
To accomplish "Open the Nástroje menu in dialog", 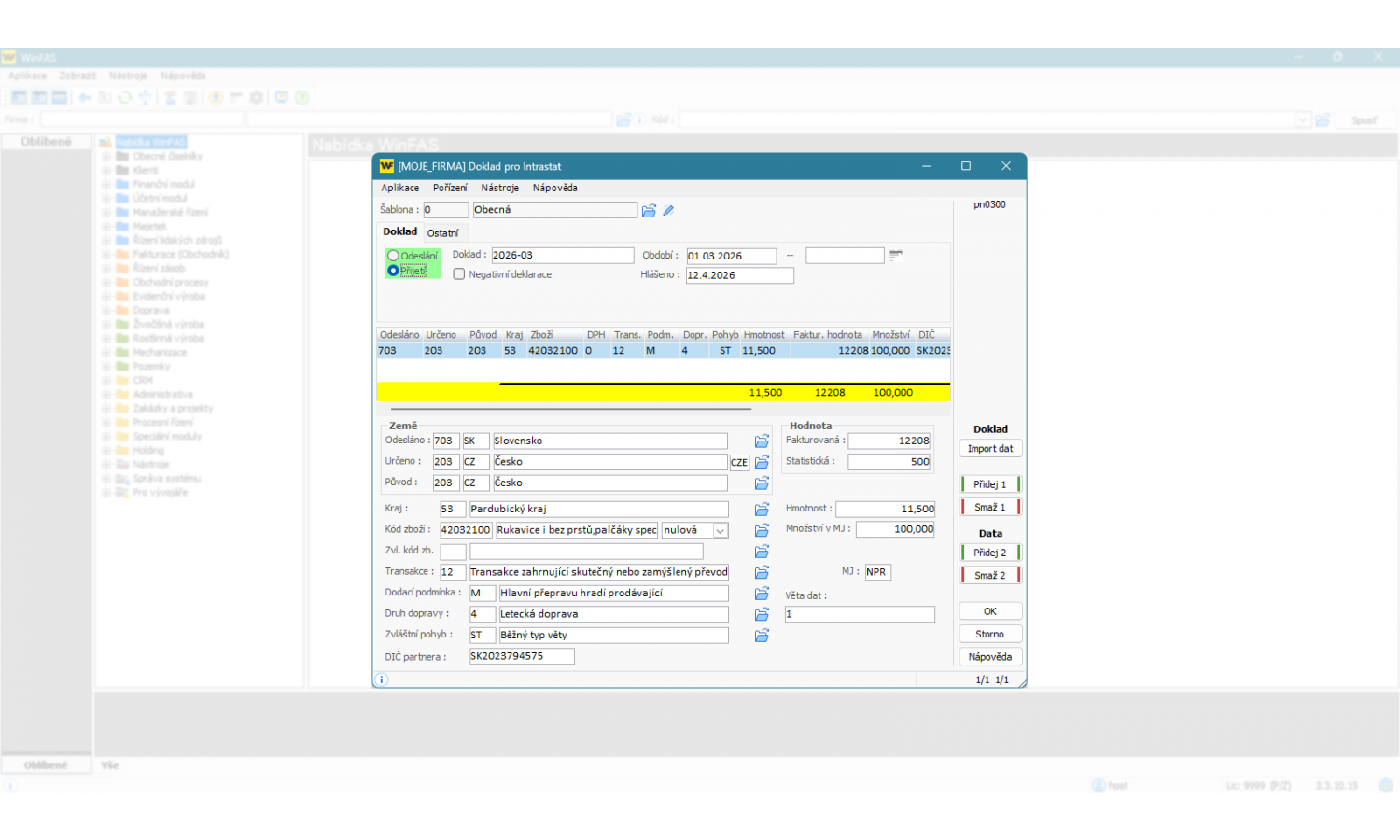I will pyautogui.click(x=499, y=188).
